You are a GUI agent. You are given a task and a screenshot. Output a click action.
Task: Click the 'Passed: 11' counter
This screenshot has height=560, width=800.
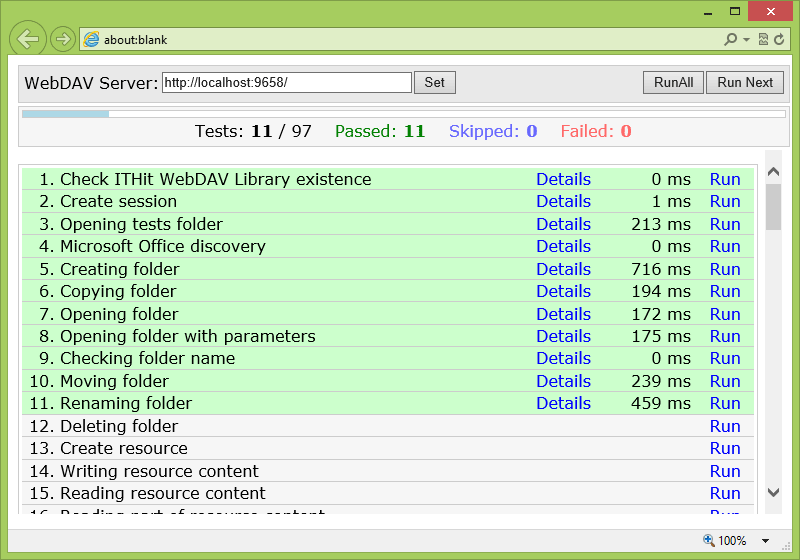pyautogui.click(x=380, y=131)
